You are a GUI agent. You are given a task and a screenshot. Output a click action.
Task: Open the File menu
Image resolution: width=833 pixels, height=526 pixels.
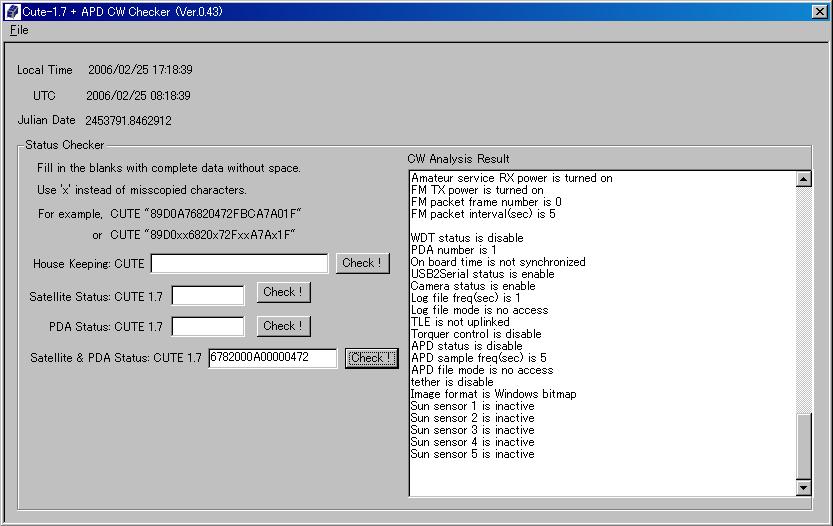(x=19, y=30)
